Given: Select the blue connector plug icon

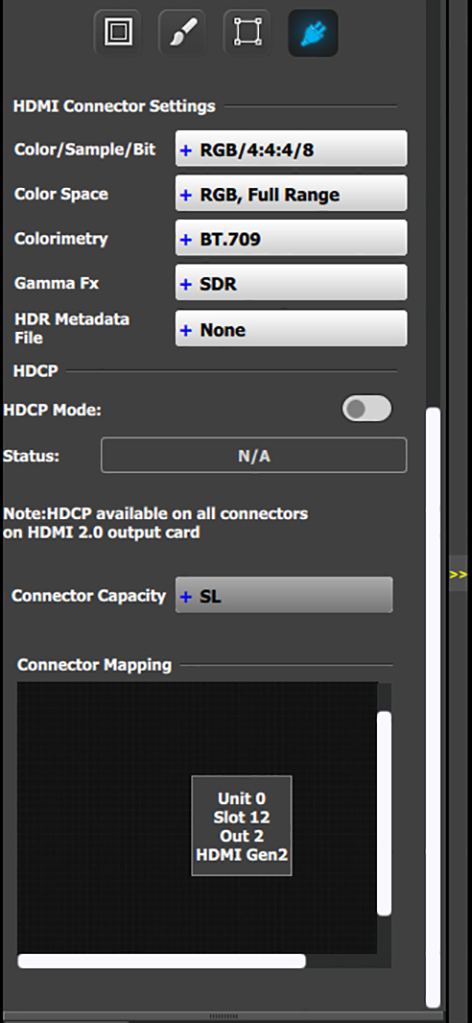Looking at the screenshot, I should 313,32.
